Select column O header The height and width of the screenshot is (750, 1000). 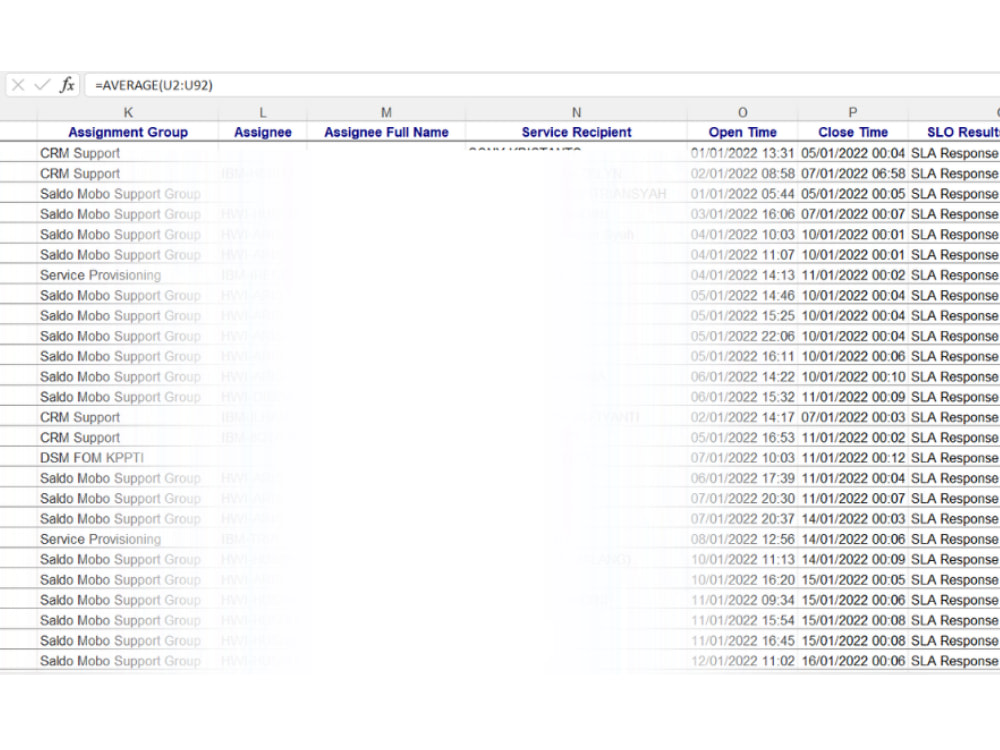click(x=742, y=112)
